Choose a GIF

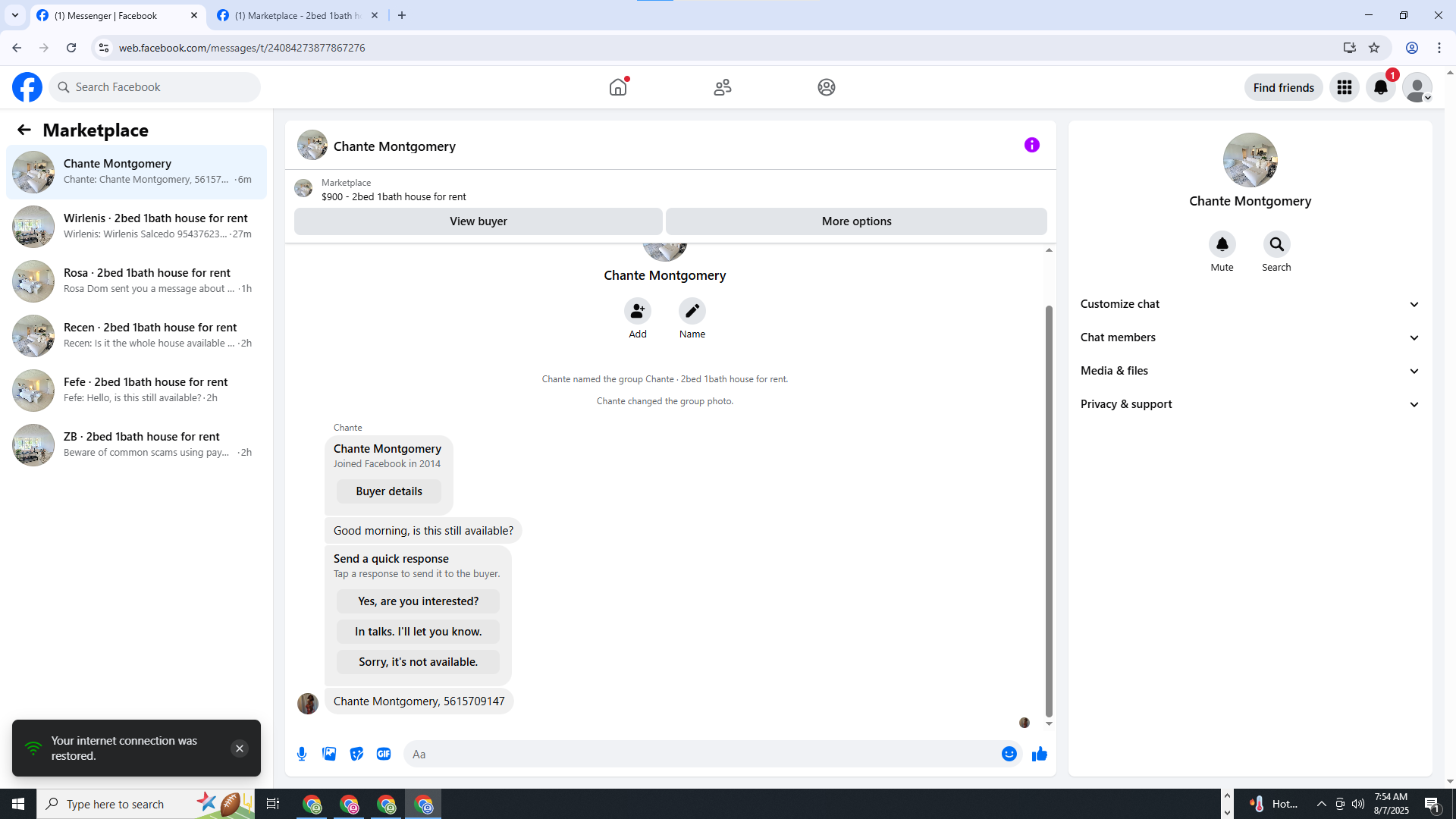point(384,754)
